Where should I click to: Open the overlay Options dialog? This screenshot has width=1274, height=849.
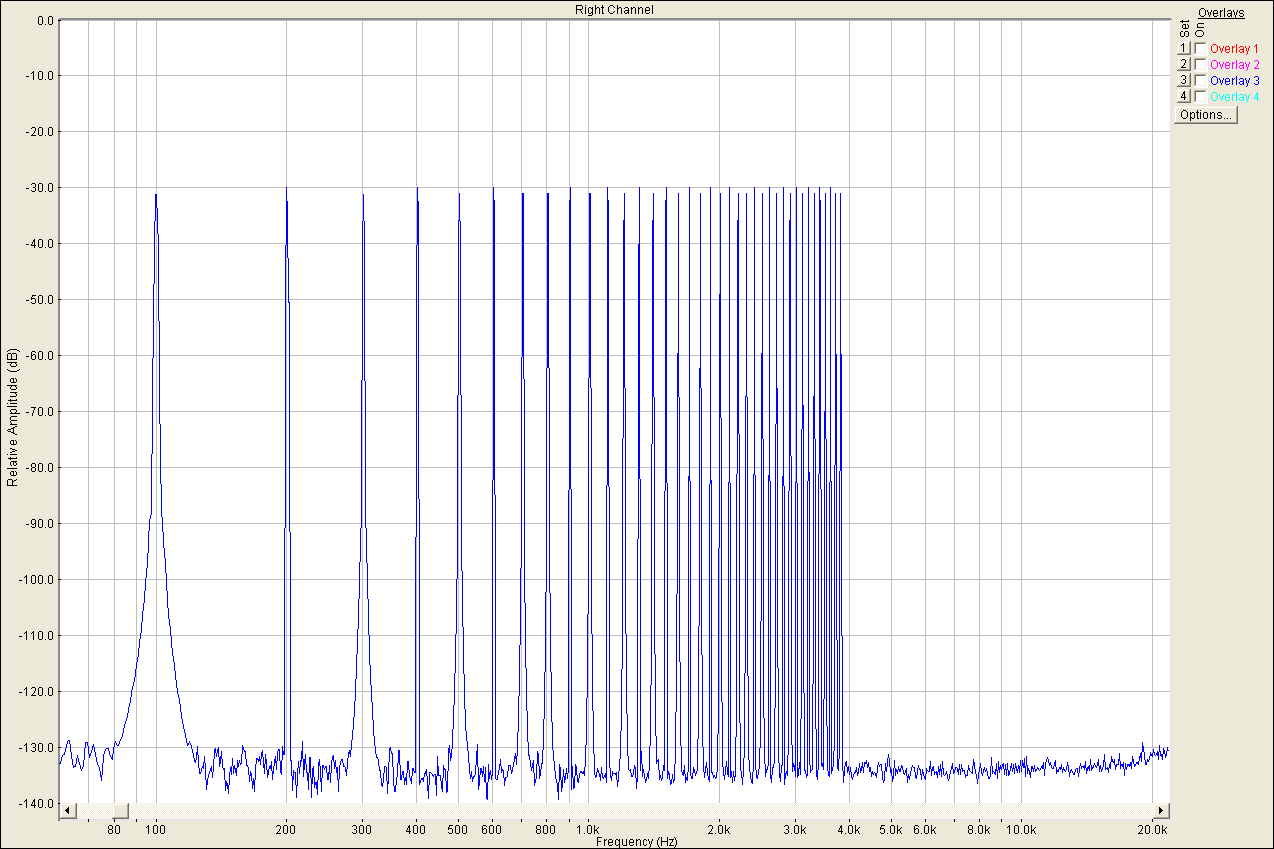pos(1206,115)
